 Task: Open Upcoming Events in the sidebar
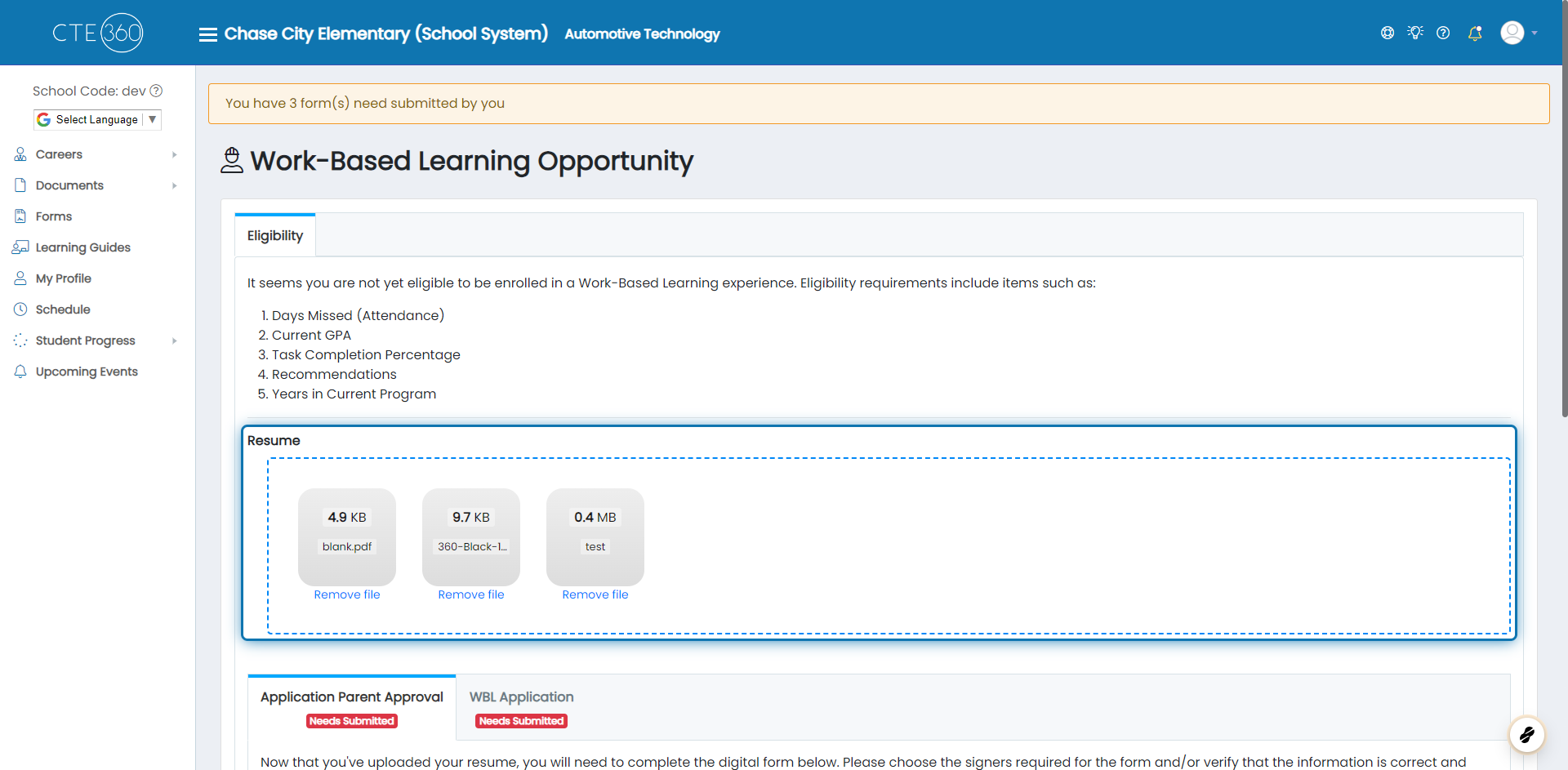[87, 372]
